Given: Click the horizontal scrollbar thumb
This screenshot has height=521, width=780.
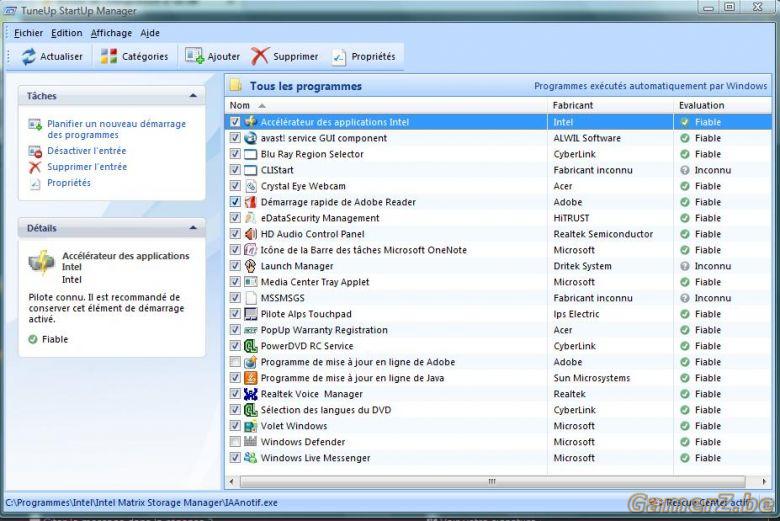Looking at the screenshot, I should click(492, 482).
